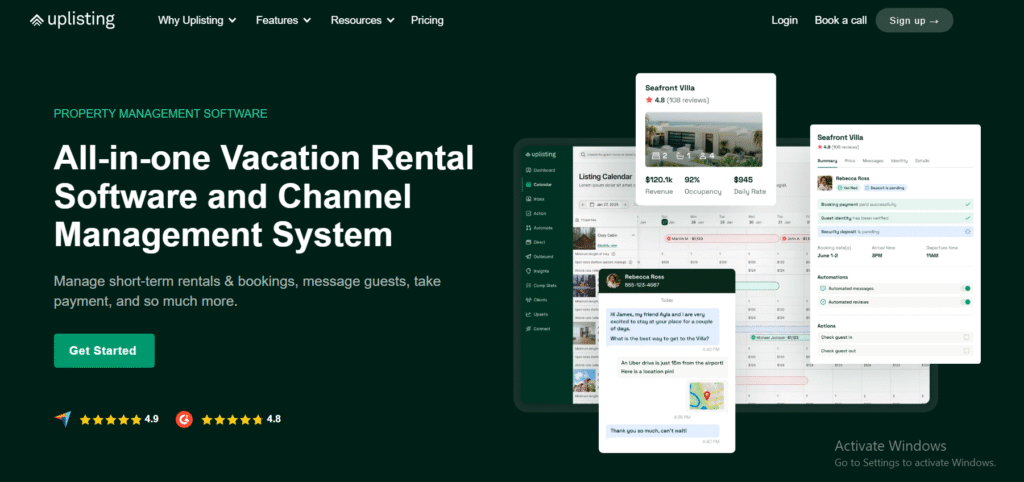Select Calendar icon in the mockup sidebar

(525, 184)
